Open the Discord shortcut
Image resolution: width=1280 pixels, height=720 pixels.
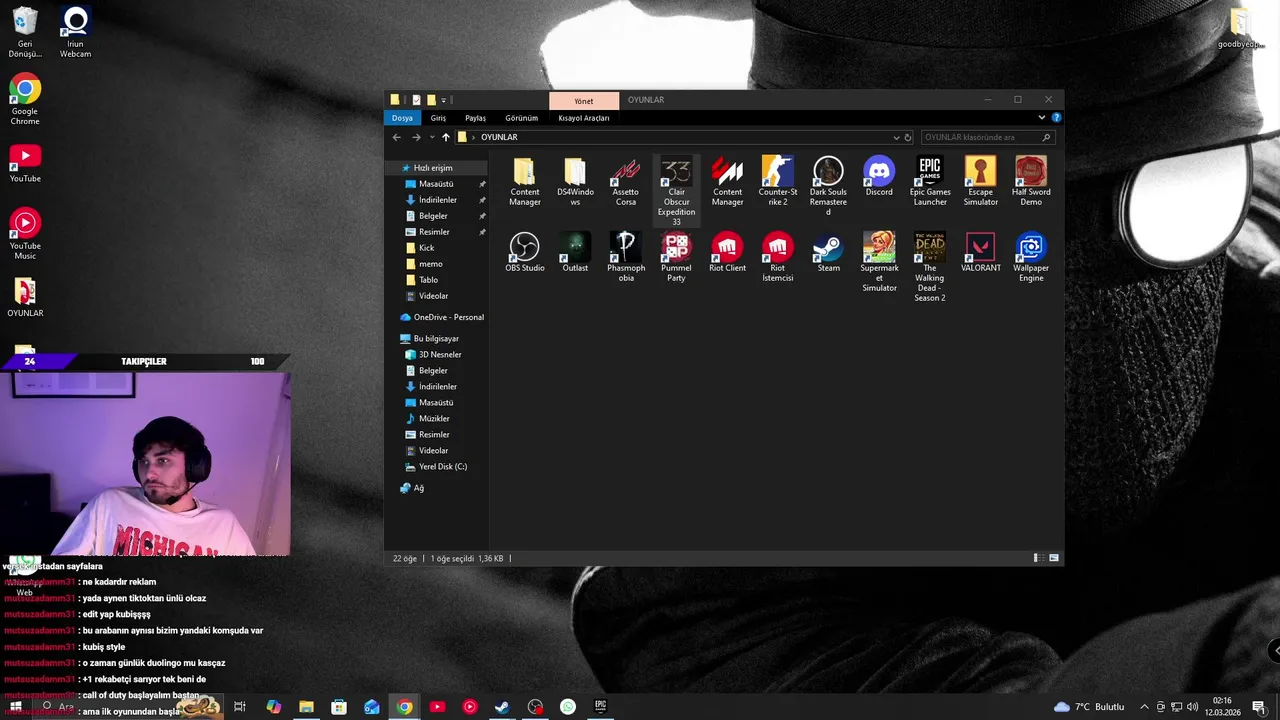(879, 176)
